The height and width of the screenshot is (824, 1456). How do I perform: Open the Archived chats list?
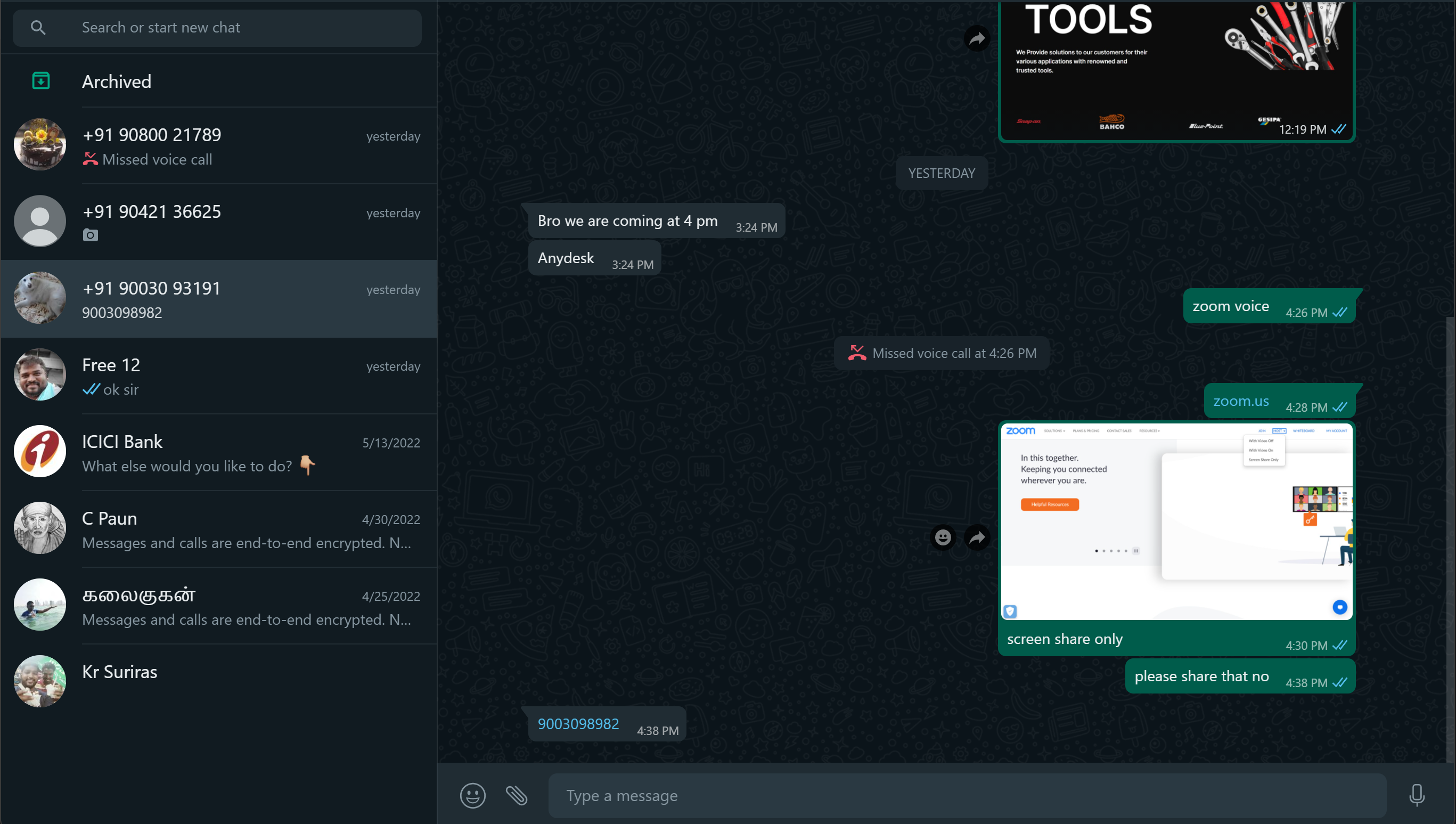tap(117, 81)
